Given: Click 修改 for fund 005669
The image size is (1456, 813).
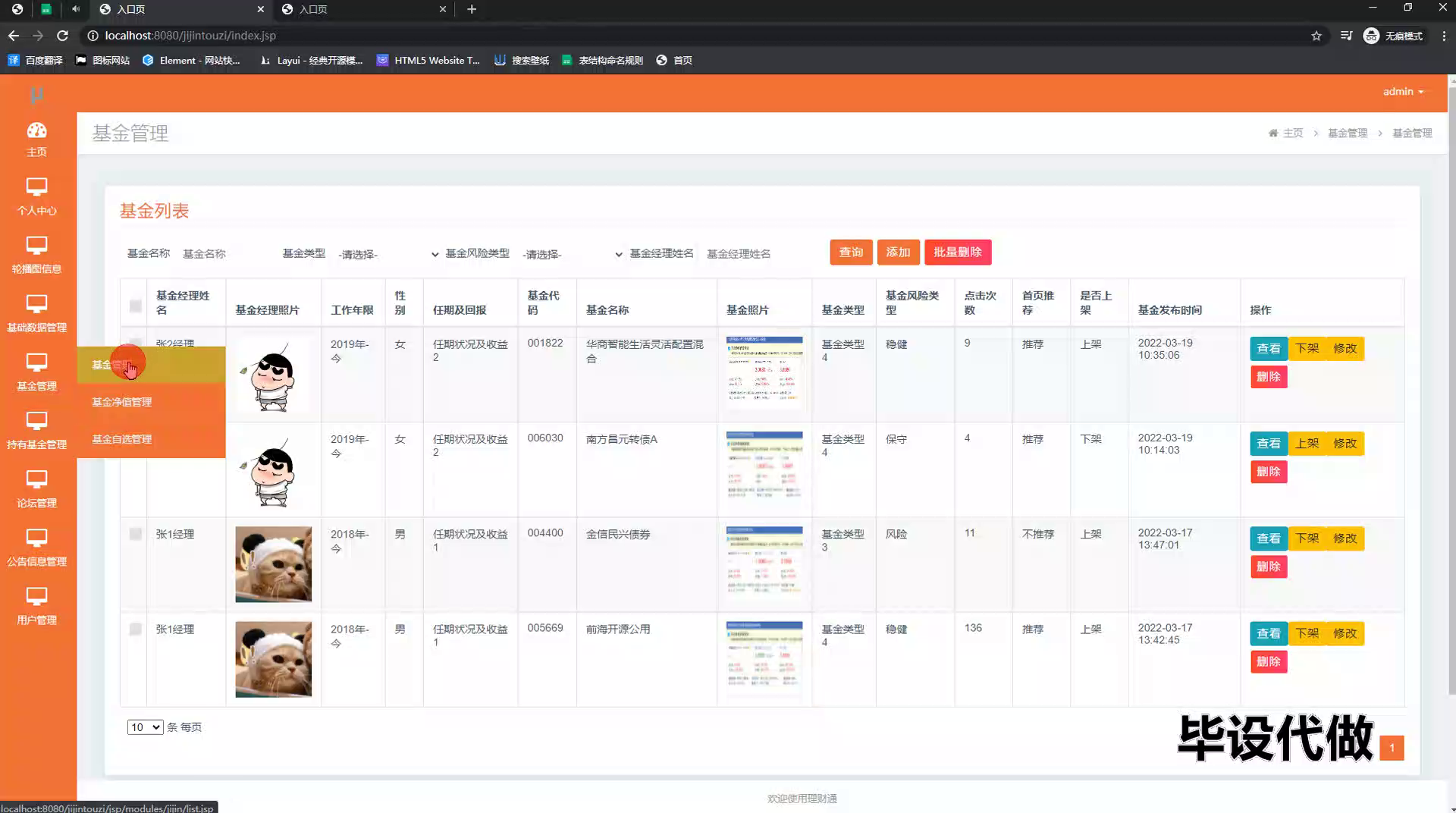Looking at the screenshot, I should click(1345, 633).
